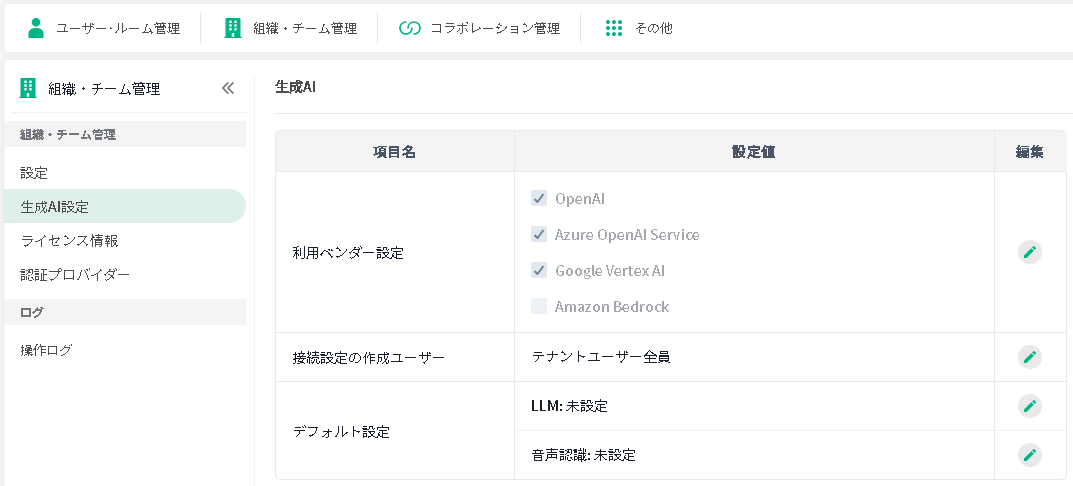The height and width of the screenshot is (486, 1073).
Task: Go to 認証プロバイダー page
Action: coord(75,274)
